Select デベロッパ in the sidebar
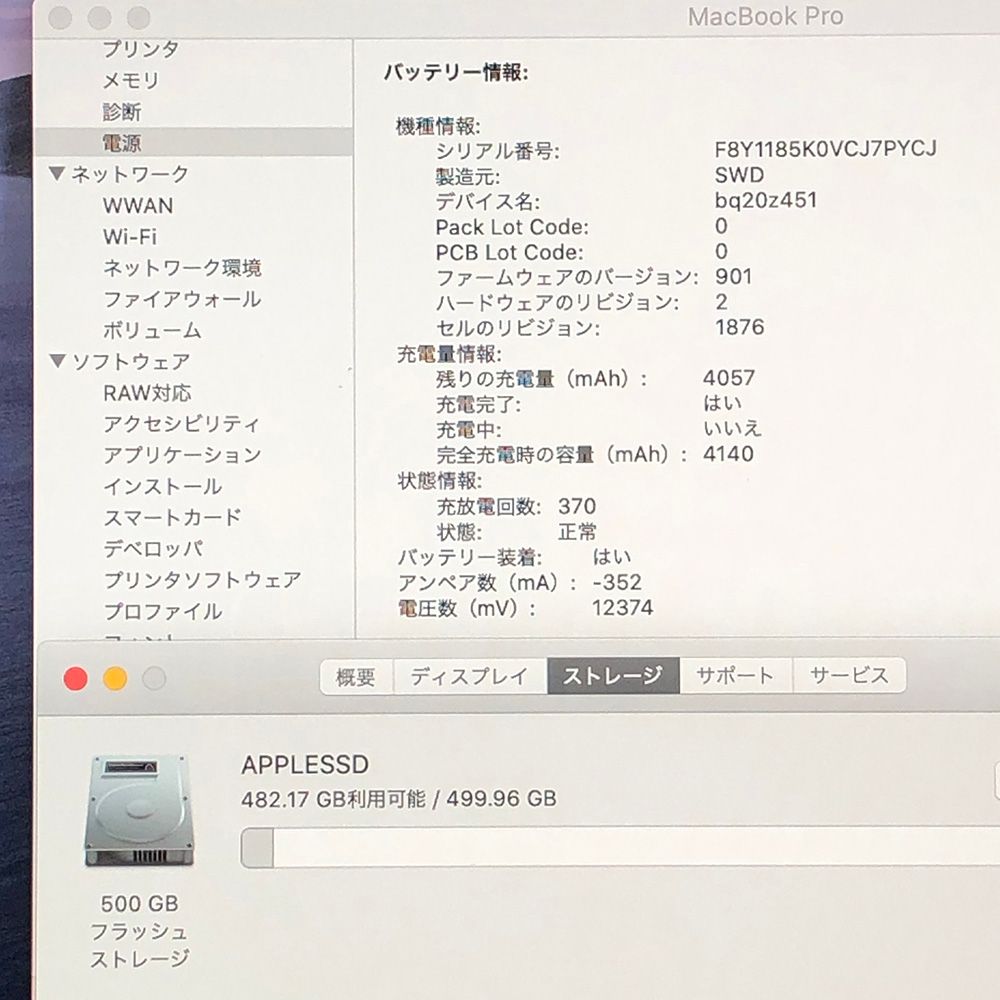1000x1000 pixels. [153, 548]
